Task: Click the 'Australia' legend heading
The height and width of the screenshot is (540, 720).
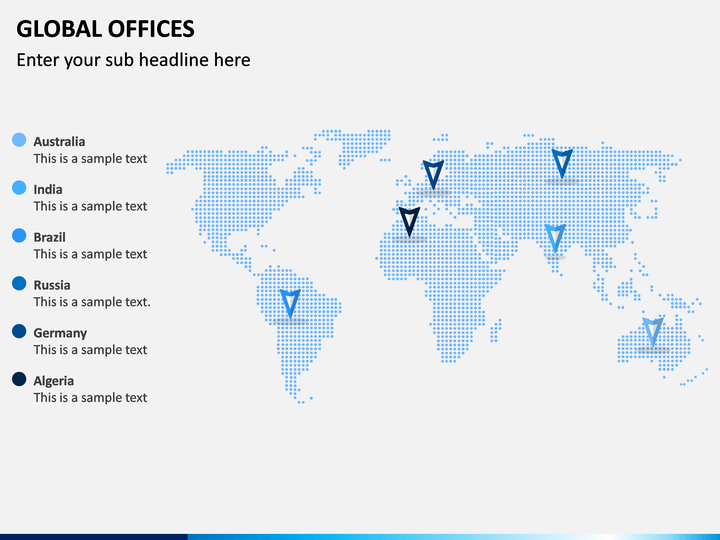Action: (x=59, y=141)
